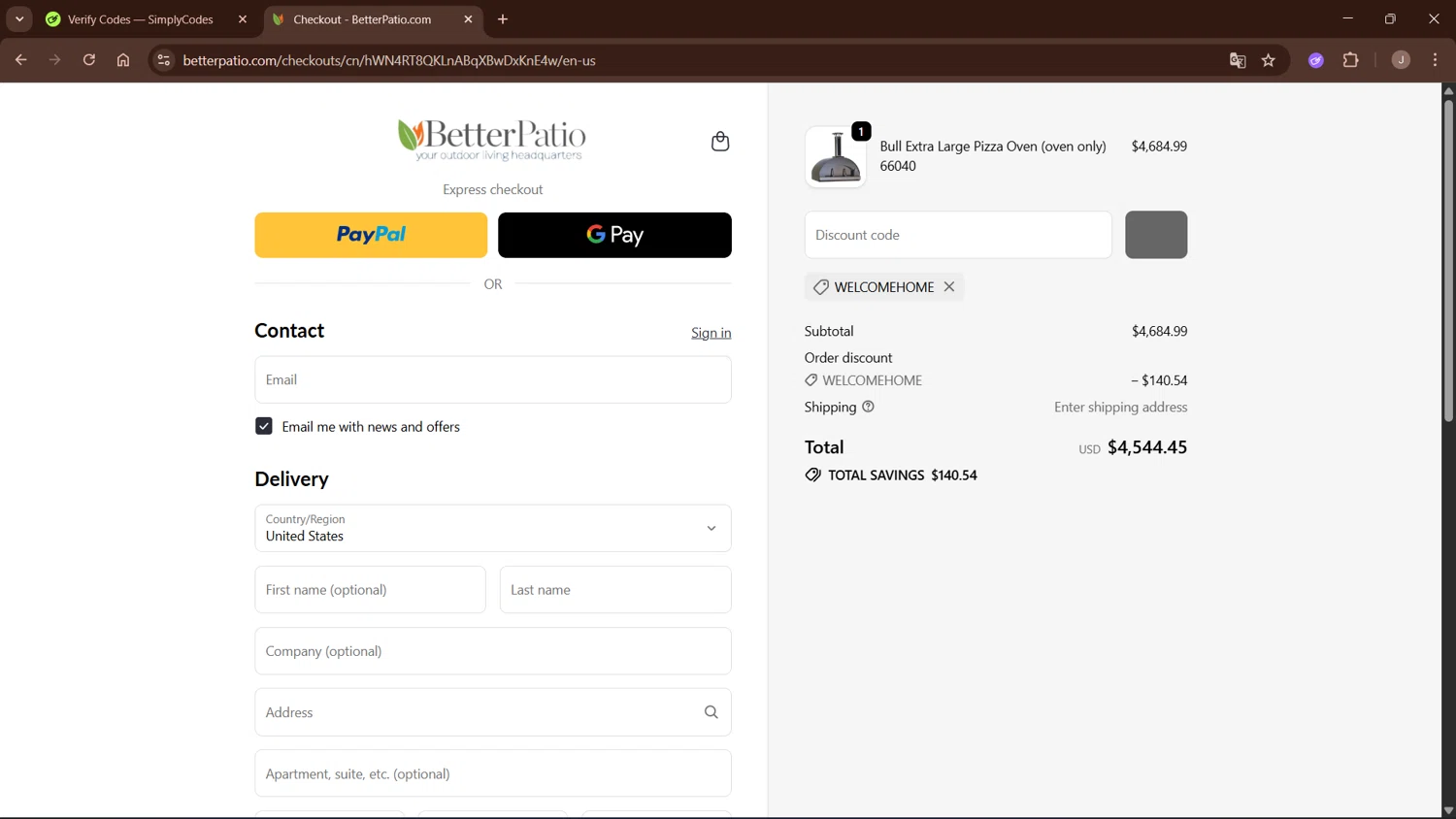Open the translate page icon
This screenshot has width=1456, height=819.
pyautogui.click(x=1238, y=60)
